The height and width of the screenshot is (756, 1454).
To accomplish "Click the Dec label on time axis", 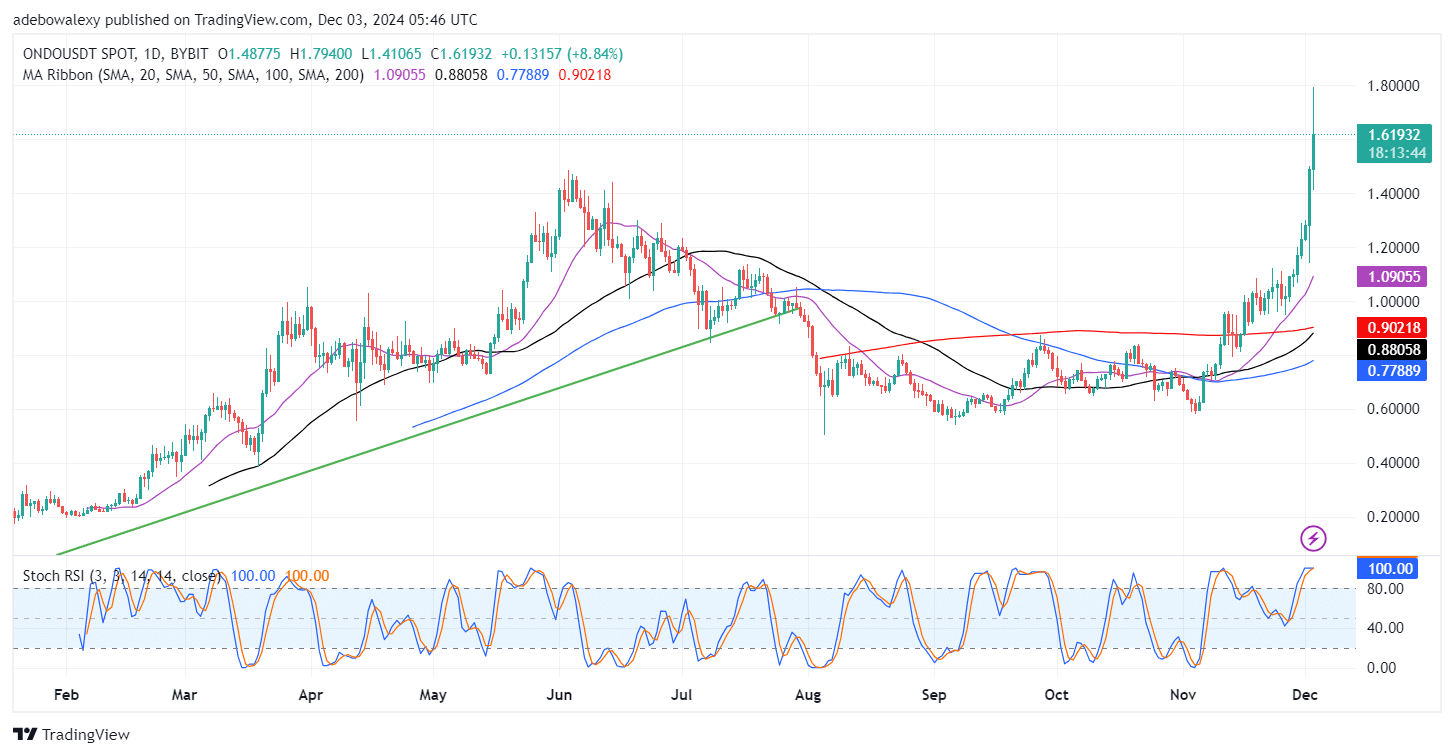I will click(1305, 694).
